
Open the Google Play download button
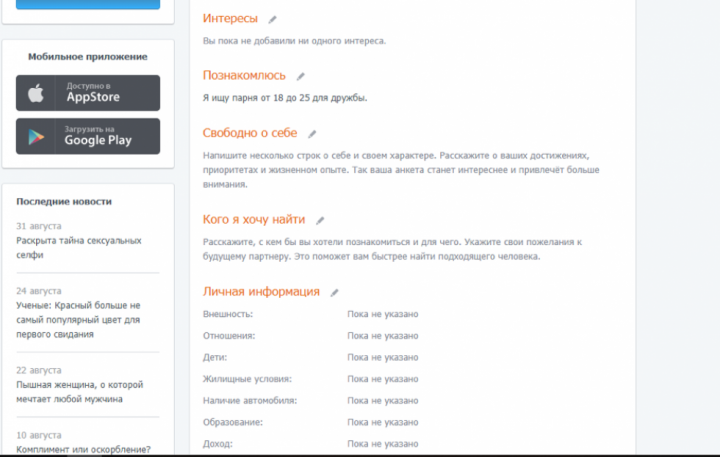(88, 136)
